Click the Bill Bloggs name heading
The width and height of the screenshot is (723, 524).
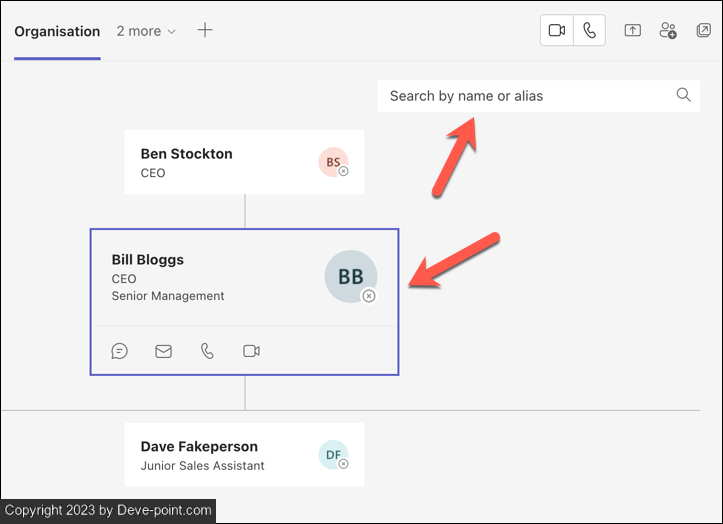click(148, 260)
